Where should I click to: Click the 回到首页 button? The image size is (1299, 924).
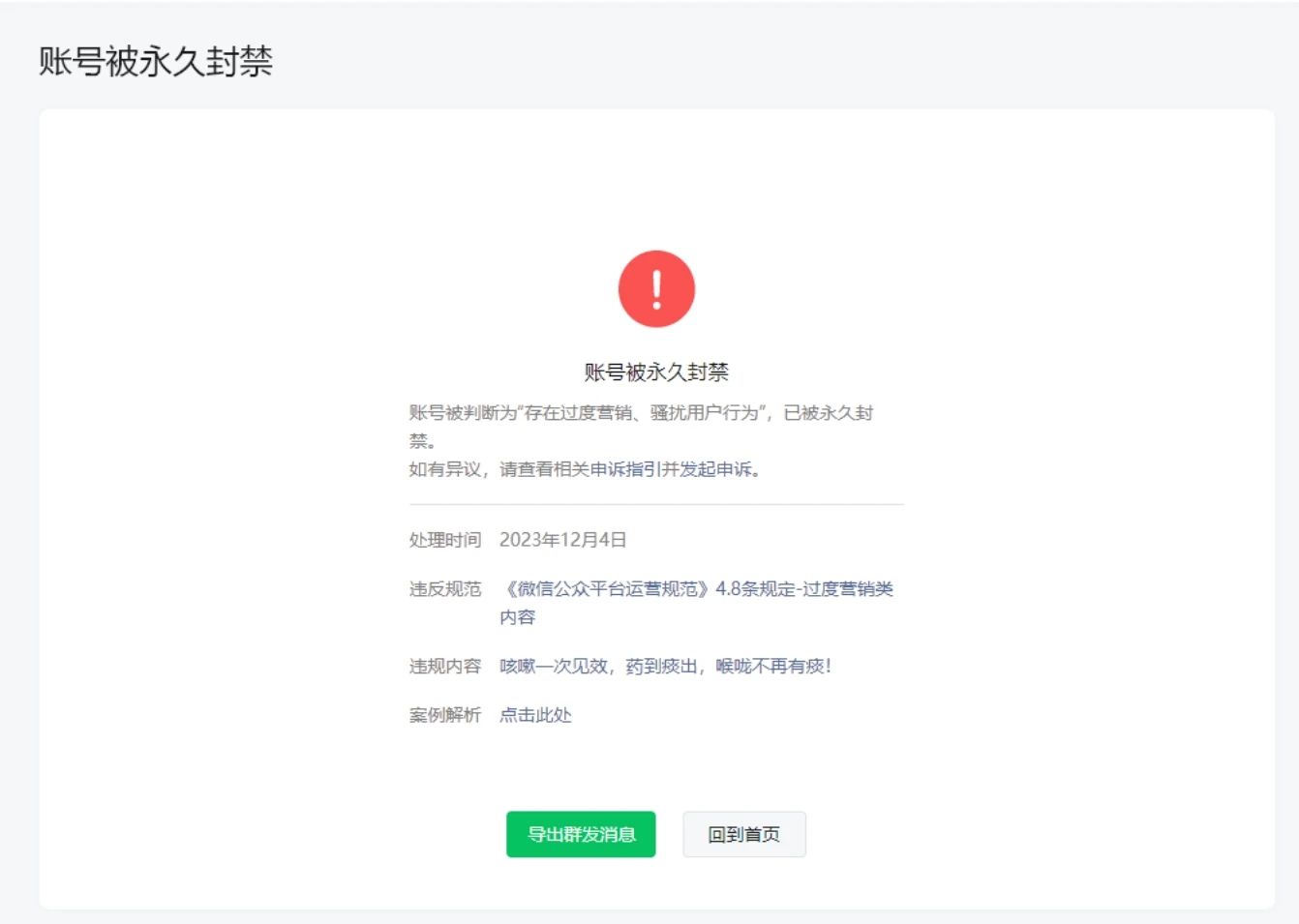(743, 834)
